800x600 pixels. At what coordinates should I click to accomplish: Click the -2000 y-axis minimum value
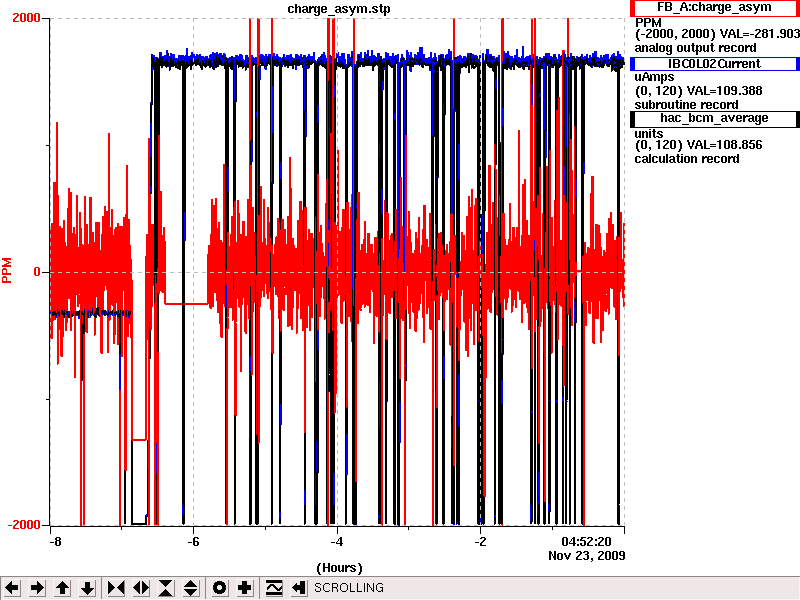(x=24, y=525)
